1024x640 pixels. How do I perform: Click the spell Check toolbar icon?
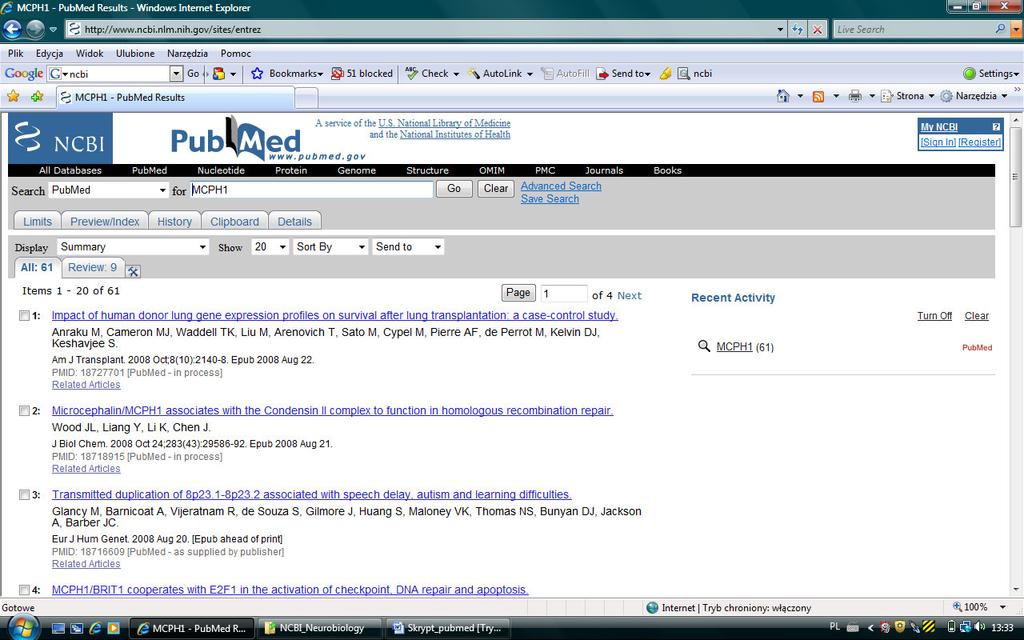pos(411,73)
